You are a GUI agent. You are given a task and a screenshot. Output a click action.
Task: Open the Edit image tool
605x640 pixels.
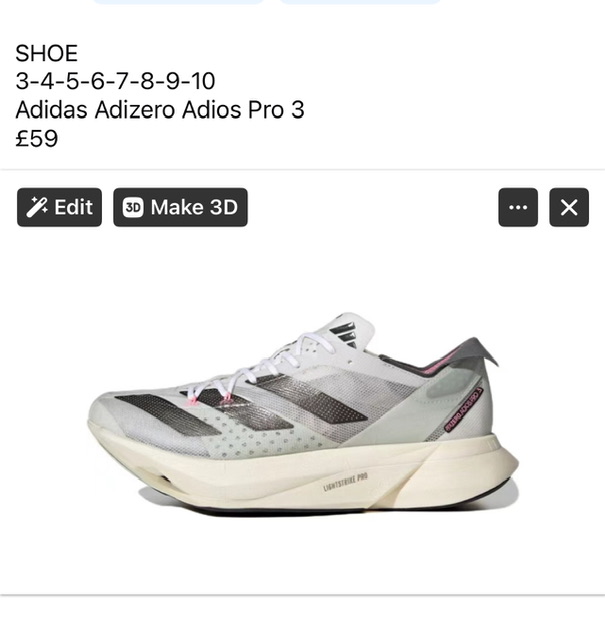pyautogui.click(x=60, y=207)
